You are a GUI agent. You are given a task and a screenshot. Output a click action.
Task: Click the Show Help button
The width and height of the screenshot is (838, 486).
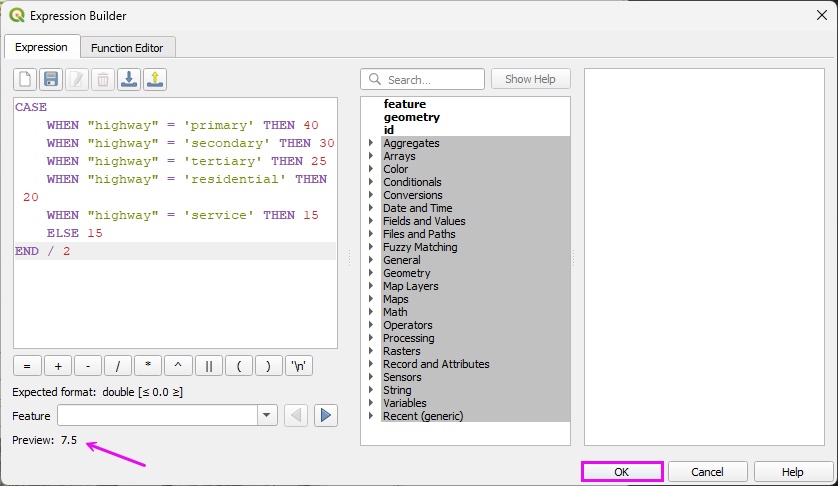pyautogui.click(x=531, y=79)
